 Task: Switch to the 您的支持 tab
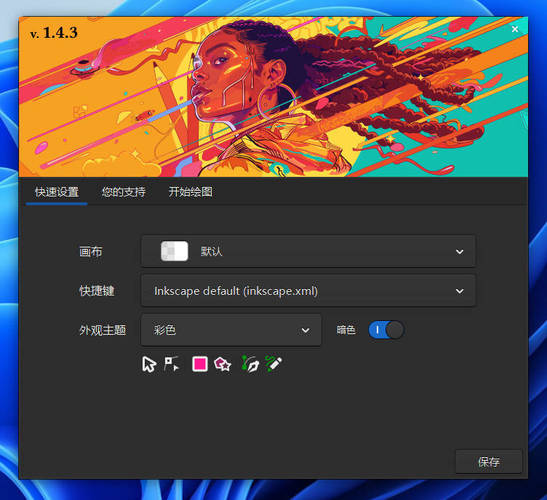point(123,192)
